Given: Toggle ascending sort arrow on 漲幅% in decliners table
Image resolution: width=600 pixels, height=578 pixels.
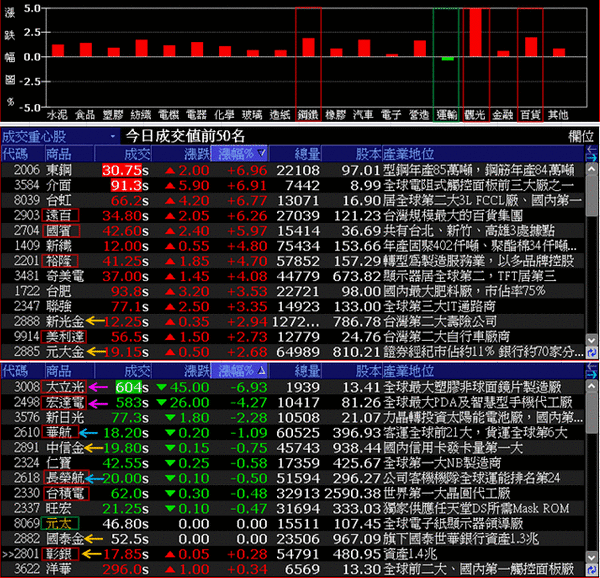Looking at the screenshot, I should tap(261, 371).
